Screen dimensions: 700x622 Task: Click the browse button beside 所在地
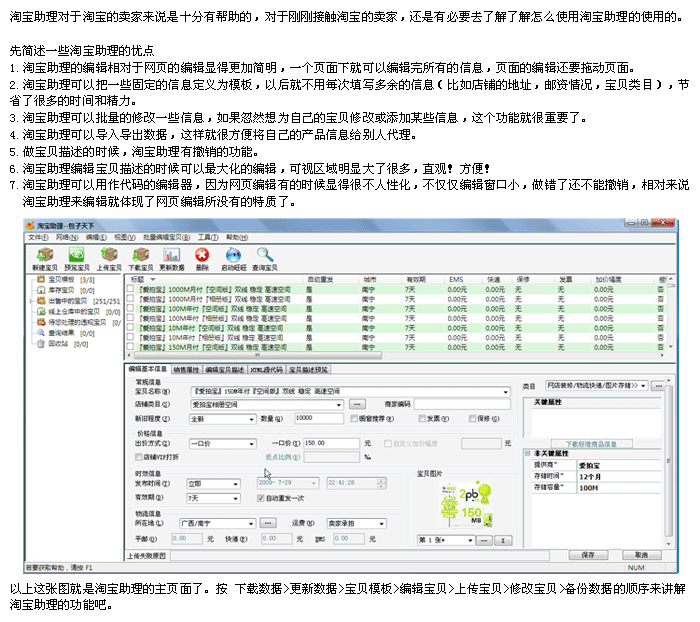pyautogui.click(x=268, y=523)
